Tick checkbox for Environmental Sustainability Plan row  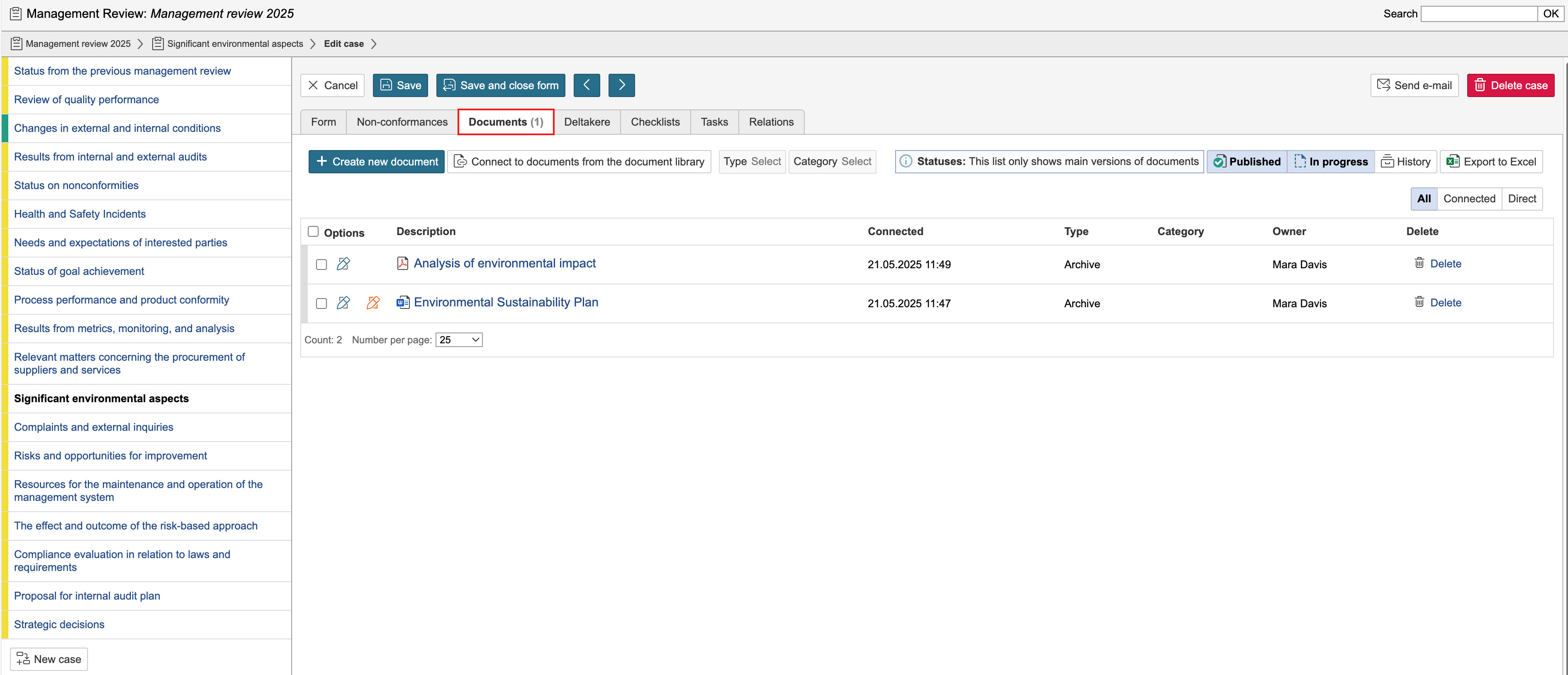coord(321,303)
